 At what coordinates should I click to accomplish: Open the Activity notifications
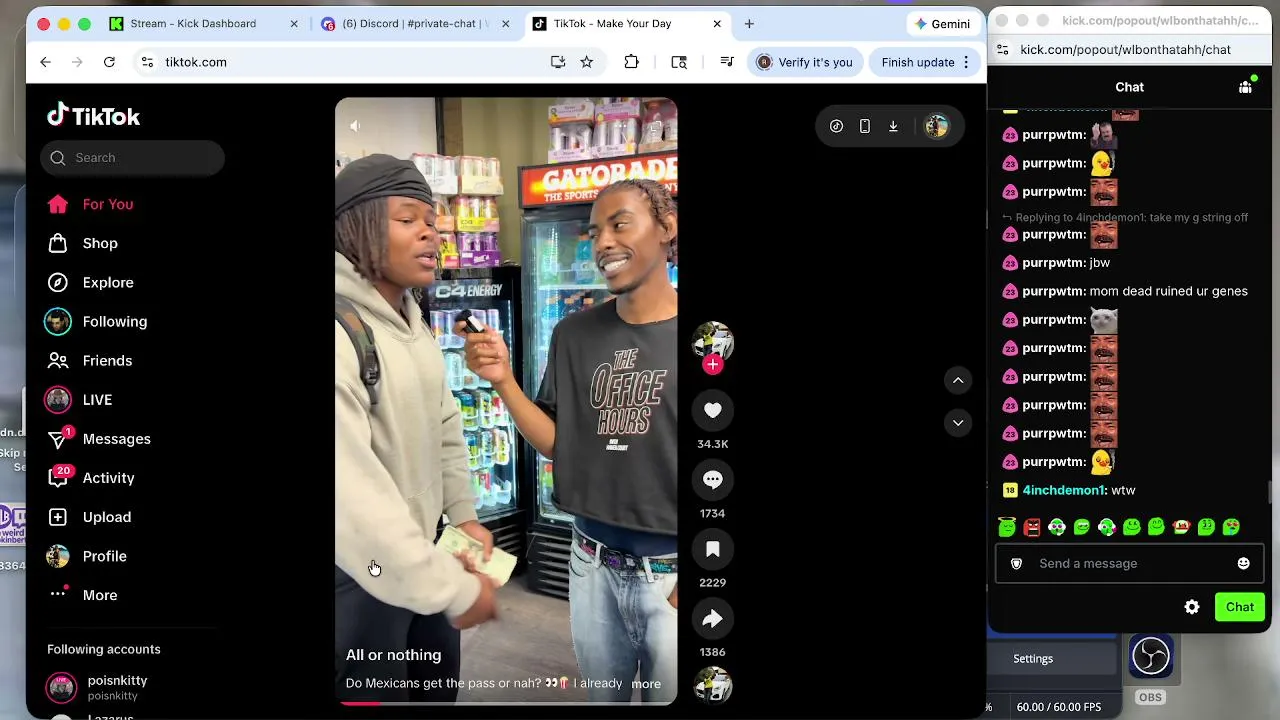coord(91,478)
